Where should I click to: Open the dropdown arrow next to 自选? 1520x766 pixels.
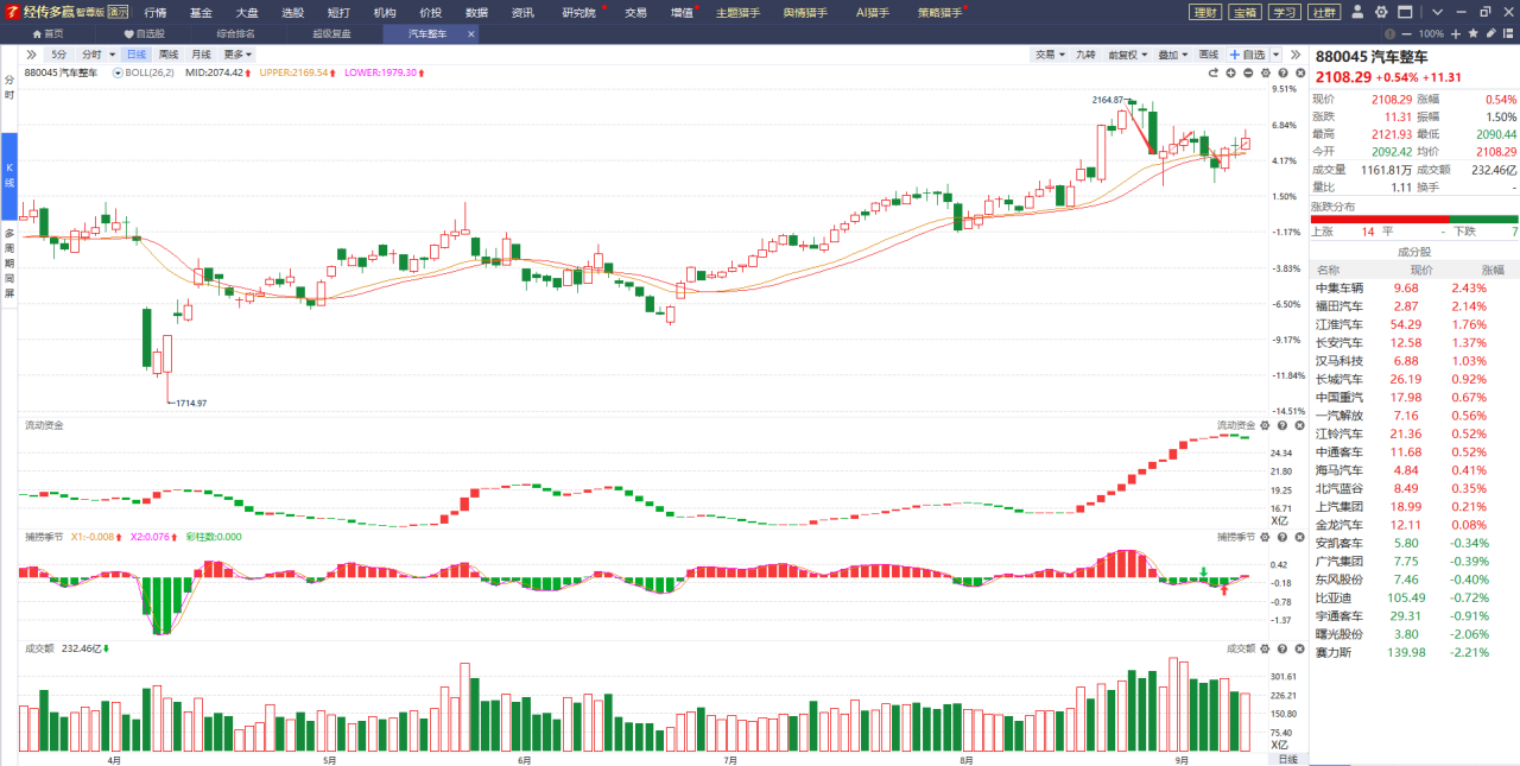1275,54
